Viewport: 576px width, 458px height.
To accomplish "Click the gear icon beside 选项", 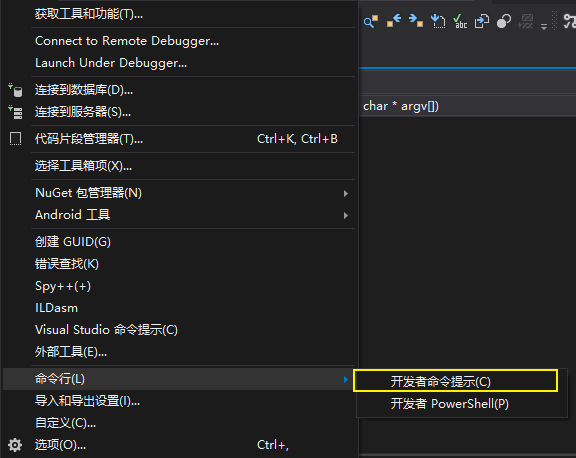I will pos(15,445).
